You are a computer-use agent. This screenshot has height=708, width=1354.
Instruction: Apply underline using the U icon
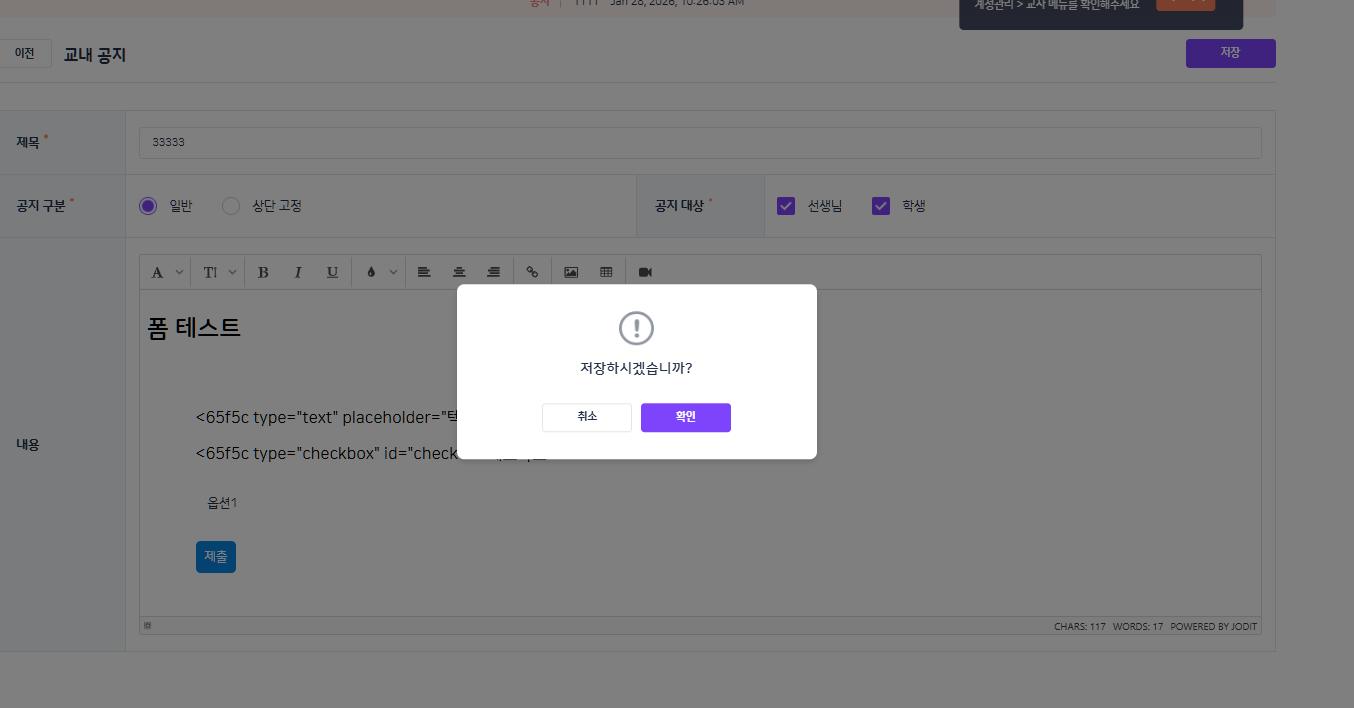coord(332,272)
